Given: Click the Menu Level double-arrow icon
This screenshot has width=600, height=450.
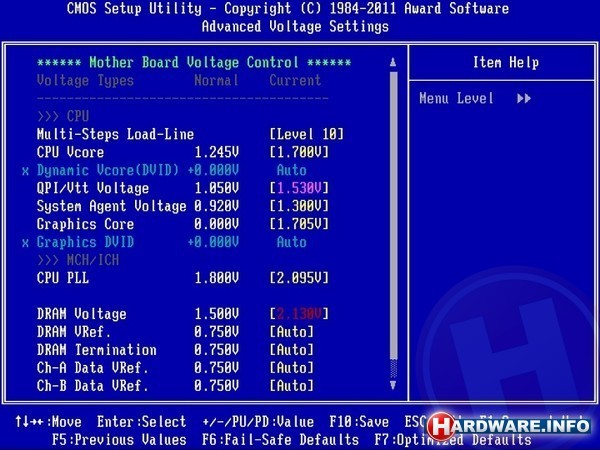Looking at the screenshot, I should pos(524,98).
